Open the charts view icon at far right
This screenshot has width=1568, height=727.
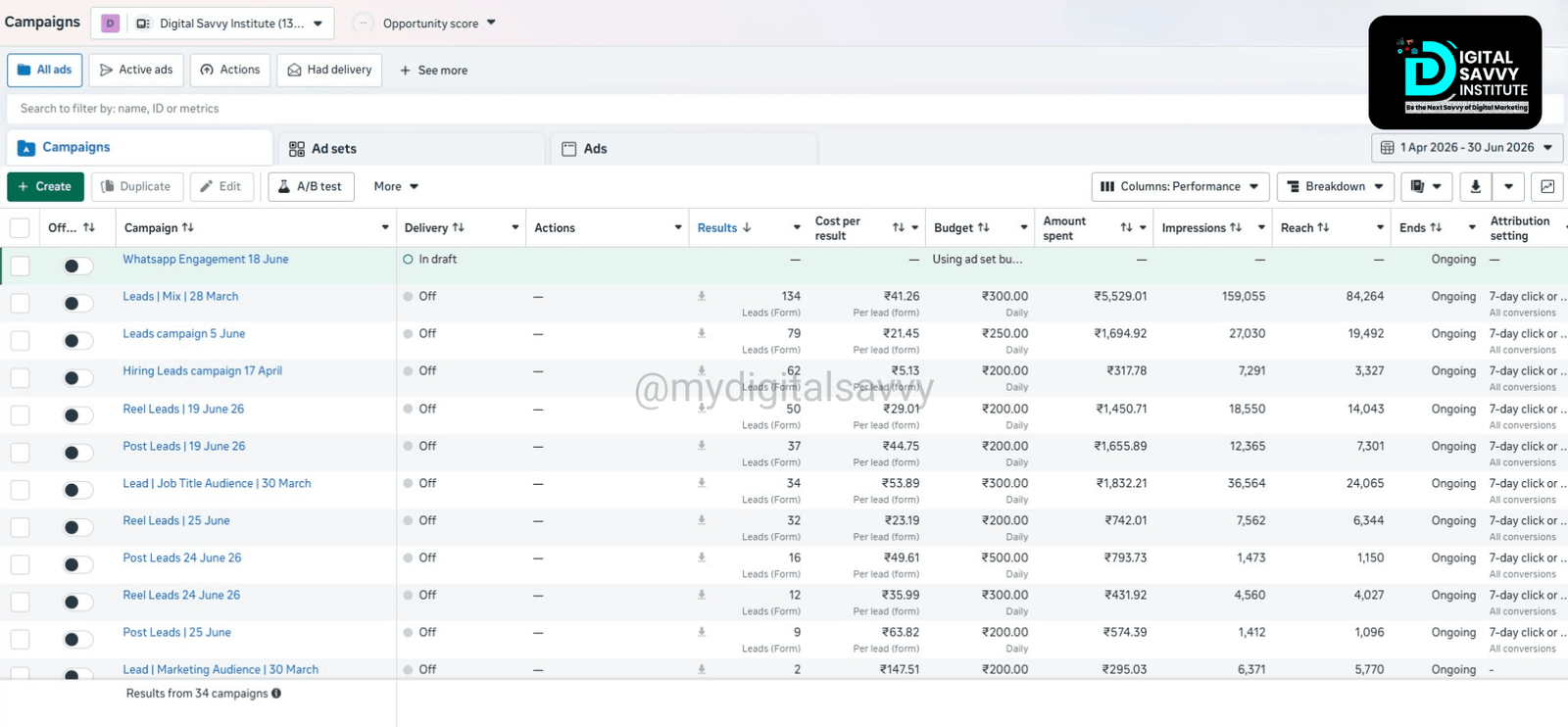pyautogui.click(x=1547, y=186)
